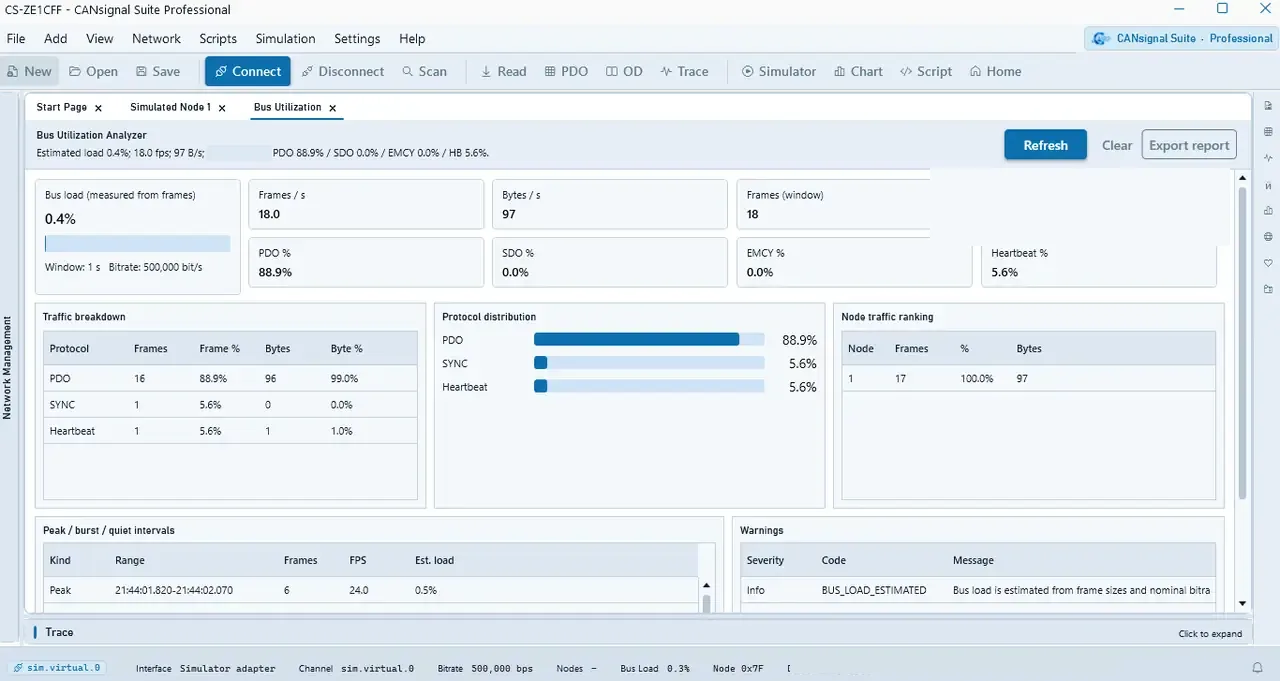Click the PDO bar in Protocol distribution
The width and height of the screenshot is (1280, 681).
coord(649,340)
